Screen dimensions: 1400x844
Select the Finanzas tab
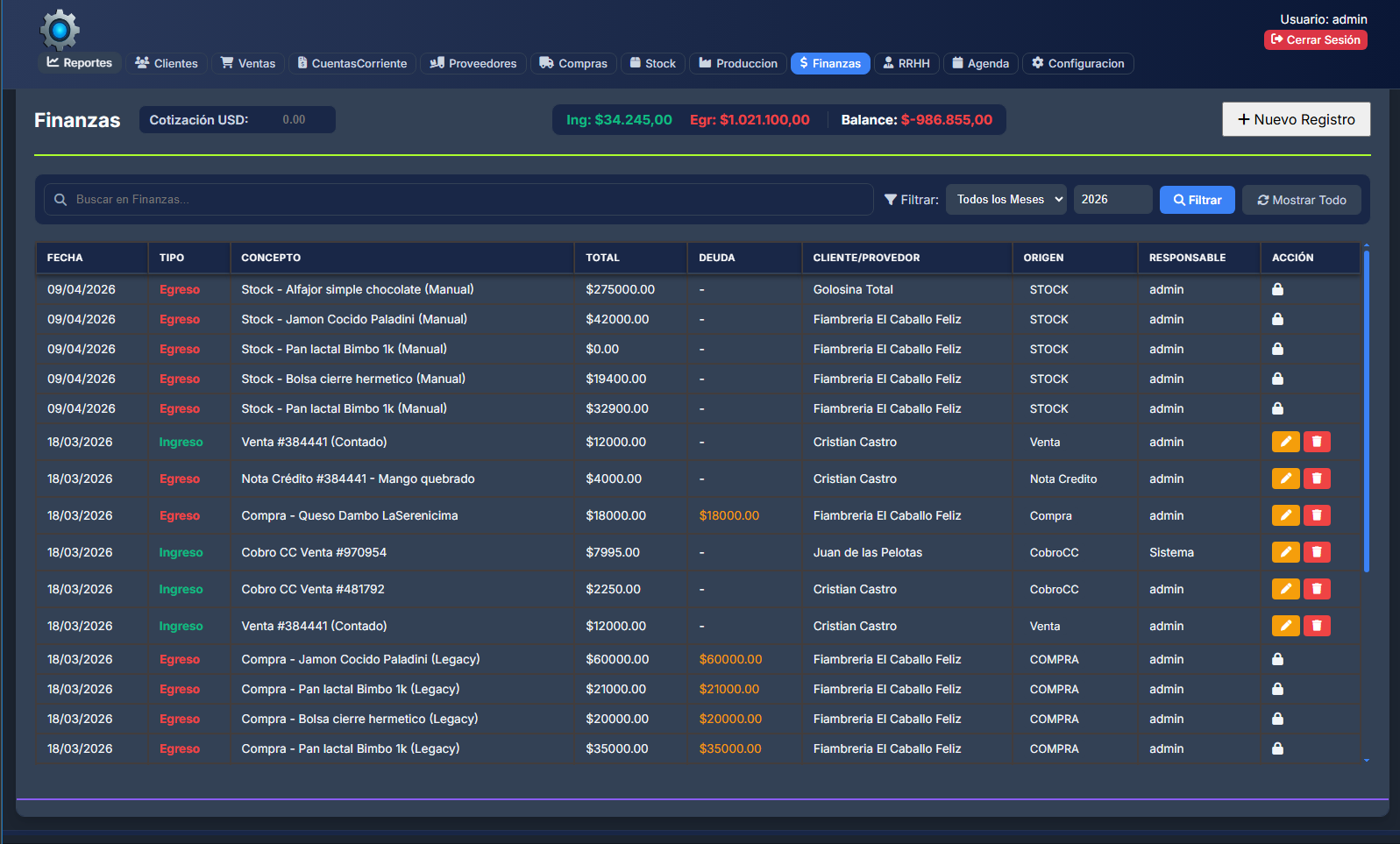coord(830,63)
